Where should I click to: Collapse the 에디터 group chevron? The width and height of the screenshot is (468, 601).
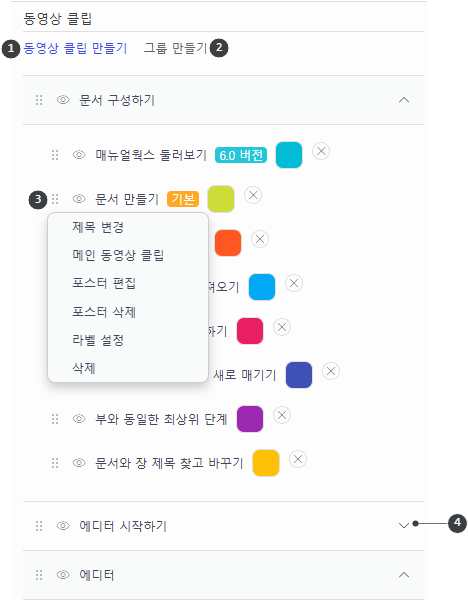point(404,575)
